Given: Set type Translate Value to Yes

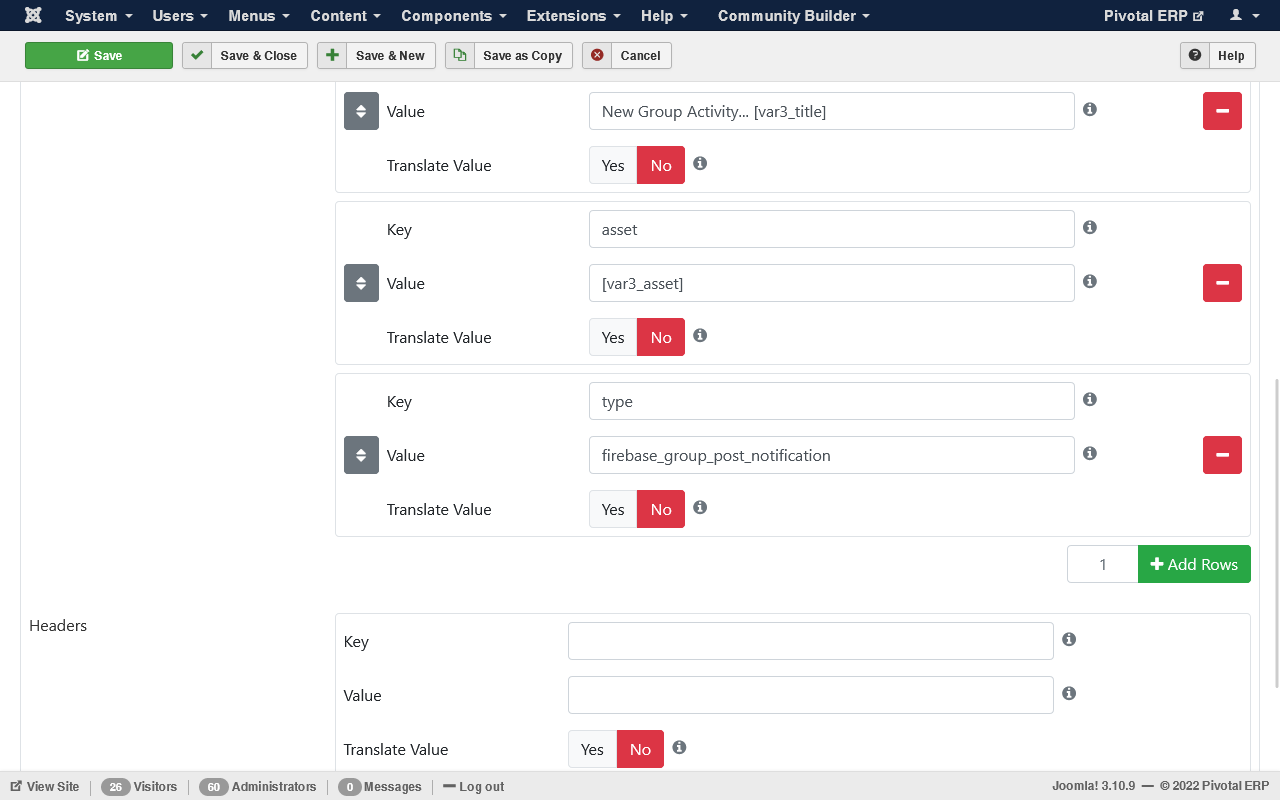Looking at the screenshot, I should click(613, 509).
